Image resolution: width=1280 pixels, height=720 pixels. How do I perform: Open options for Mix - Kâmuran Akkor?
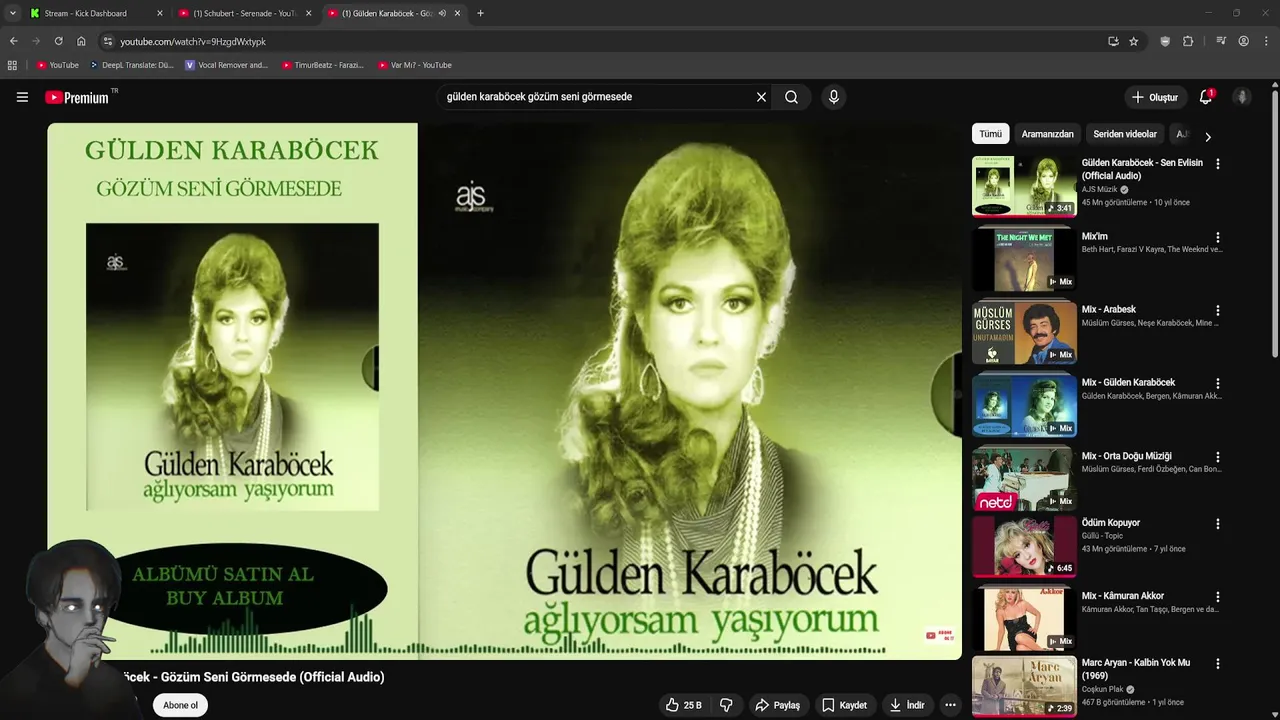click(1217, 597)
